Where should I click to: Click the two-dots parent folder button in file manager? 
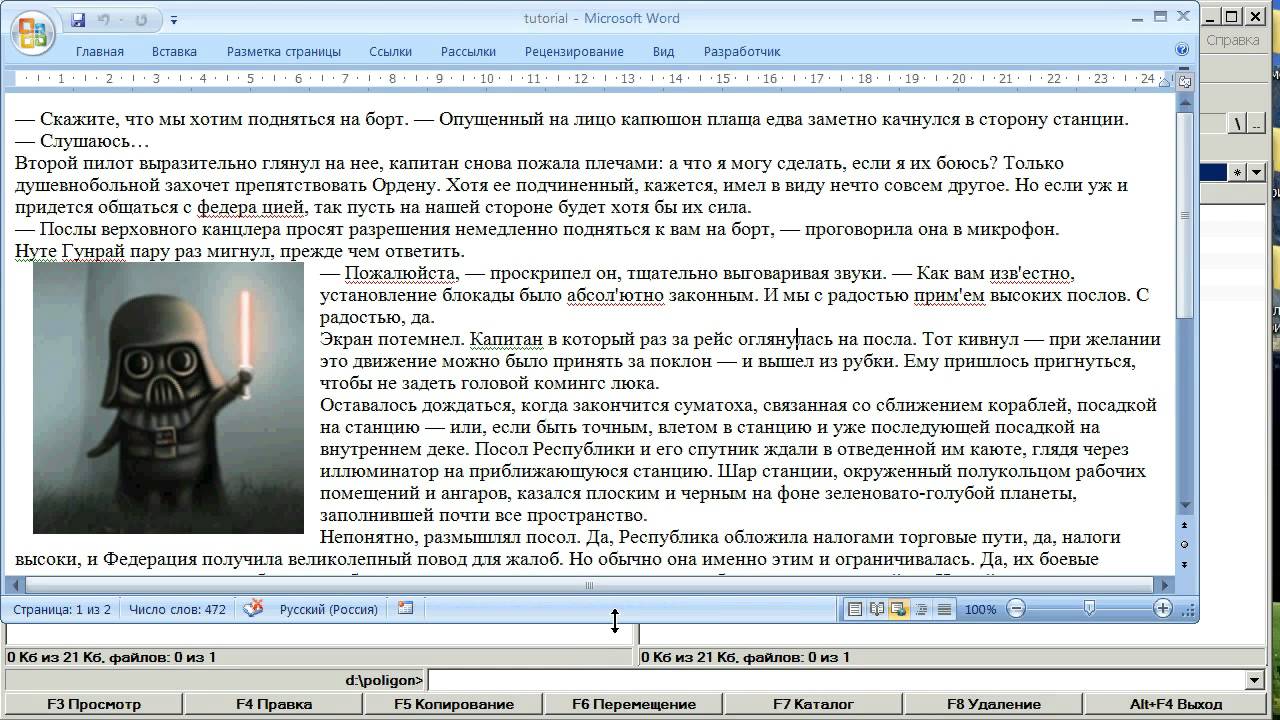point(1256,123)
